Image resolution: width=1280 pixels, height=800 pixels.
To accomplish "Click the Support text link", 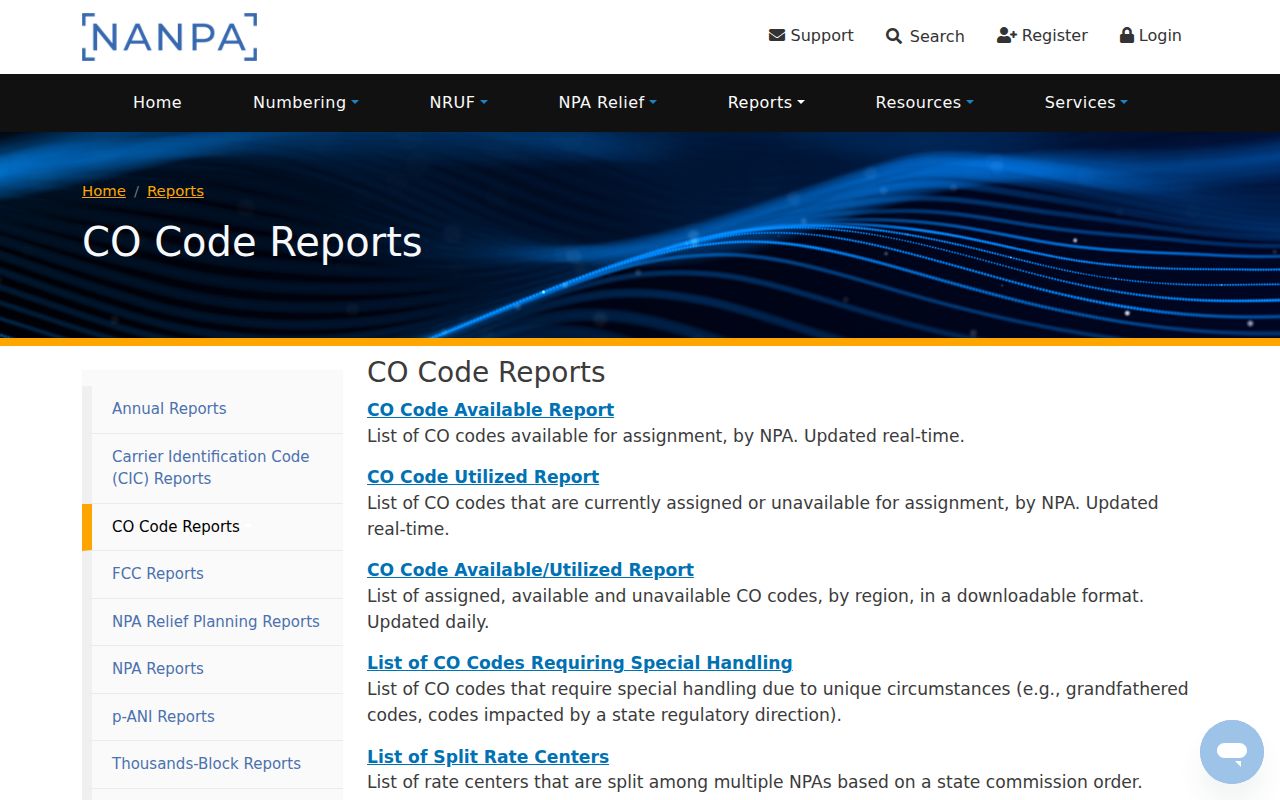I will (x=822, y=35).
